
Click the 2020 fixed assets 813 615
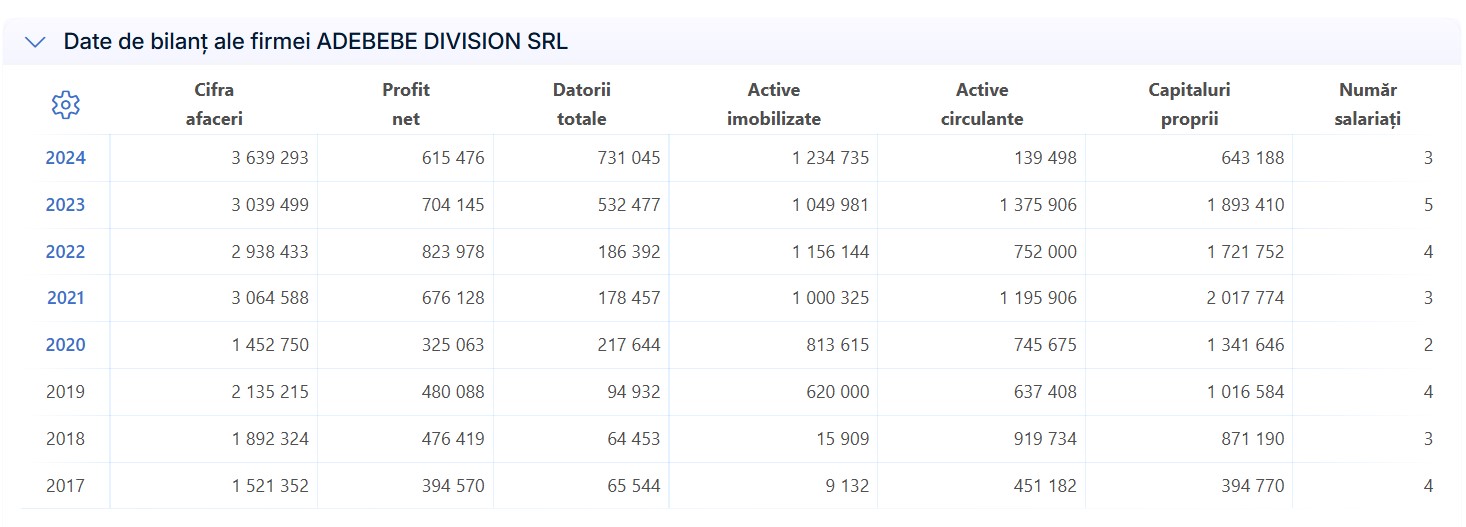(x=838, y=345)
